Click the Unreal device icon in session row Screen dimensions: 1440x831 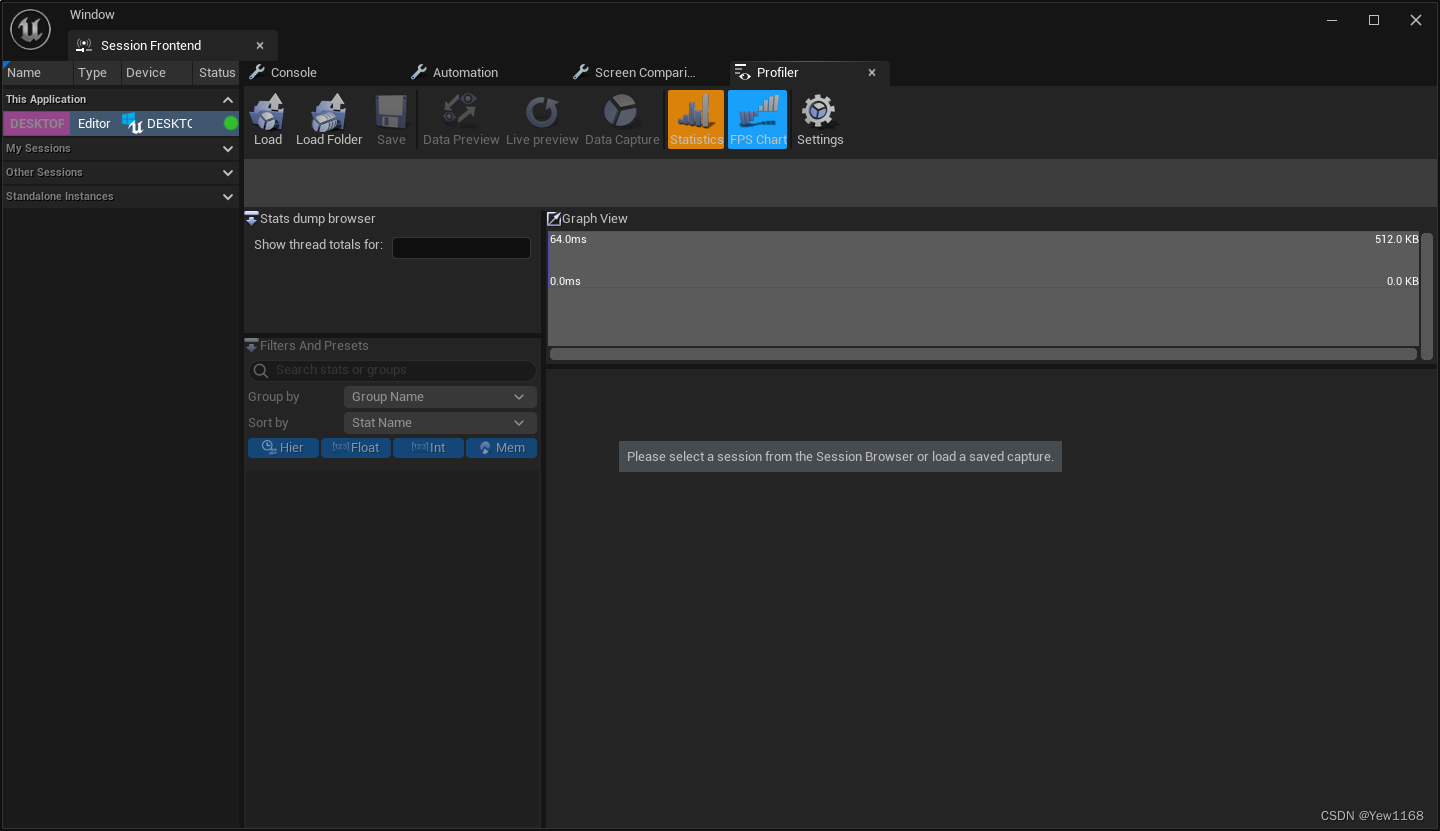coord(133,123)
